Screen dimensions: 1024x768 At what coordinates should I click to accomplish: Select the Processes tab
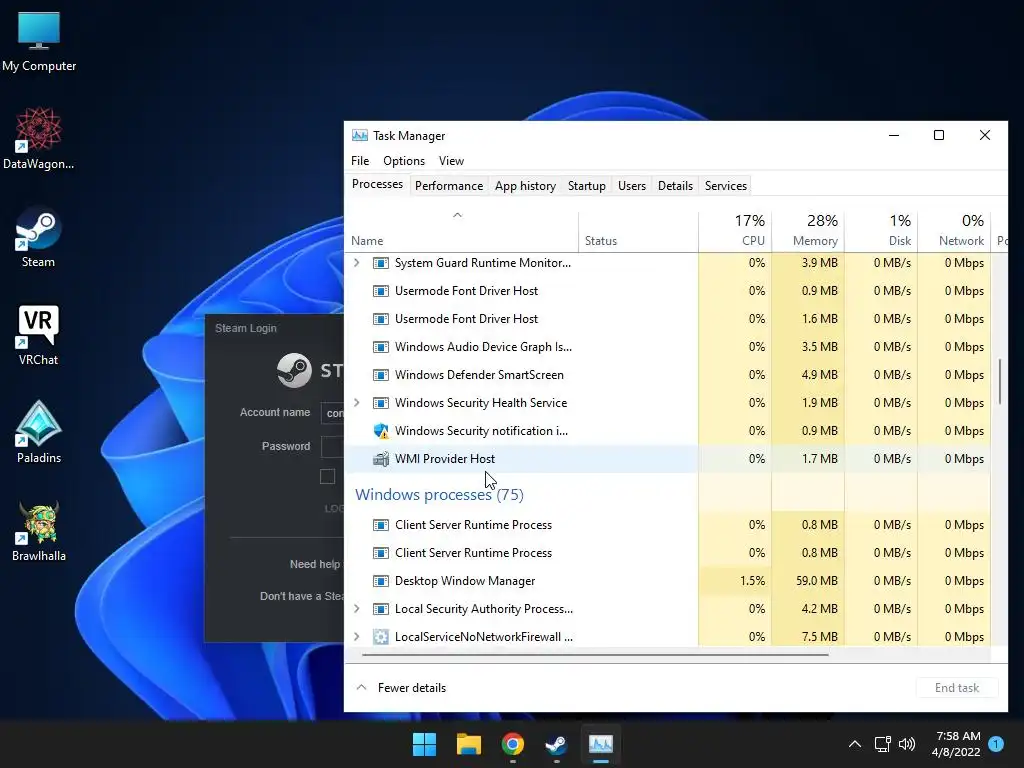tap(377, 184)
